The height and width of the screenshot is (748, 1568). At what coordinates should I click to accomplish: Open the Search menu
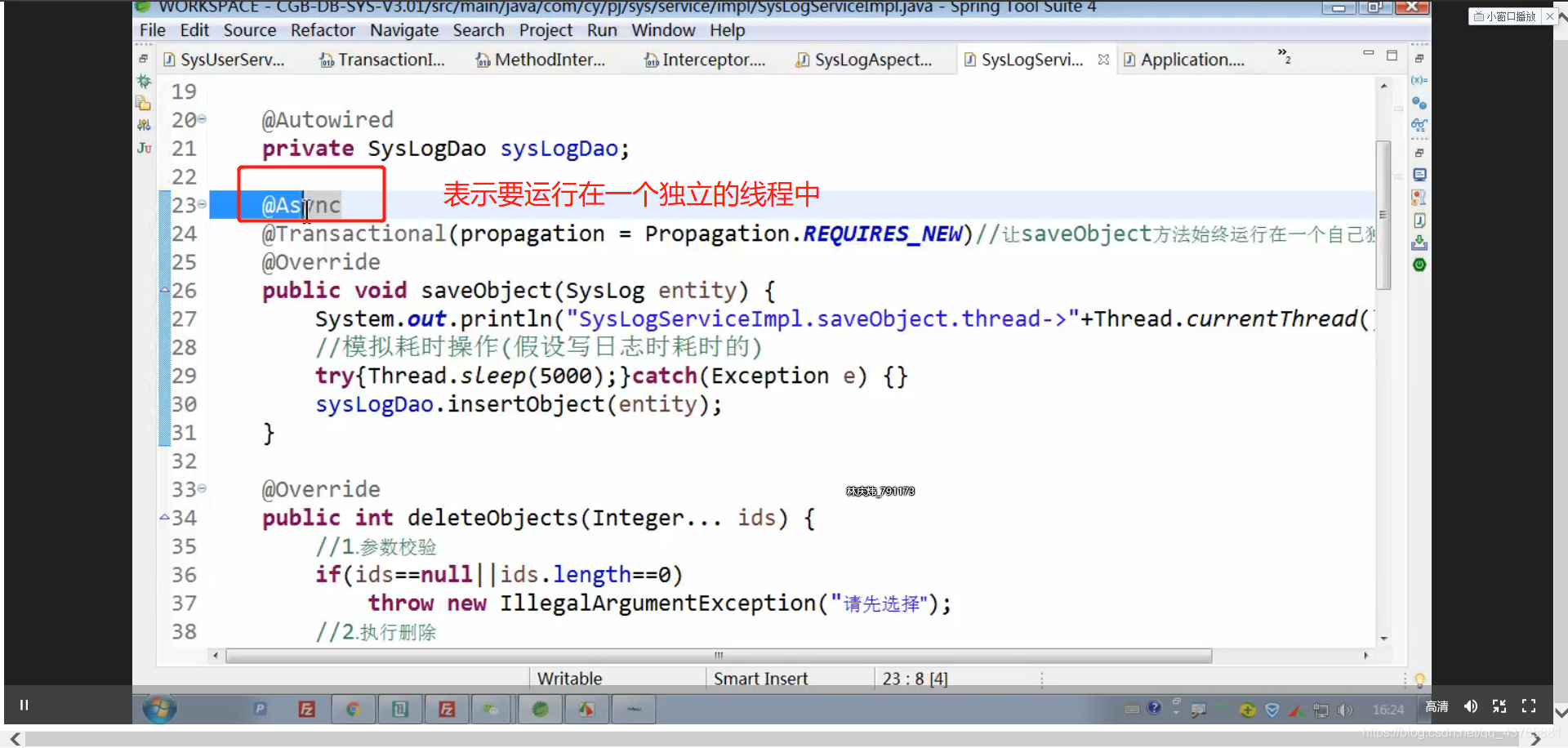[479, 30]
